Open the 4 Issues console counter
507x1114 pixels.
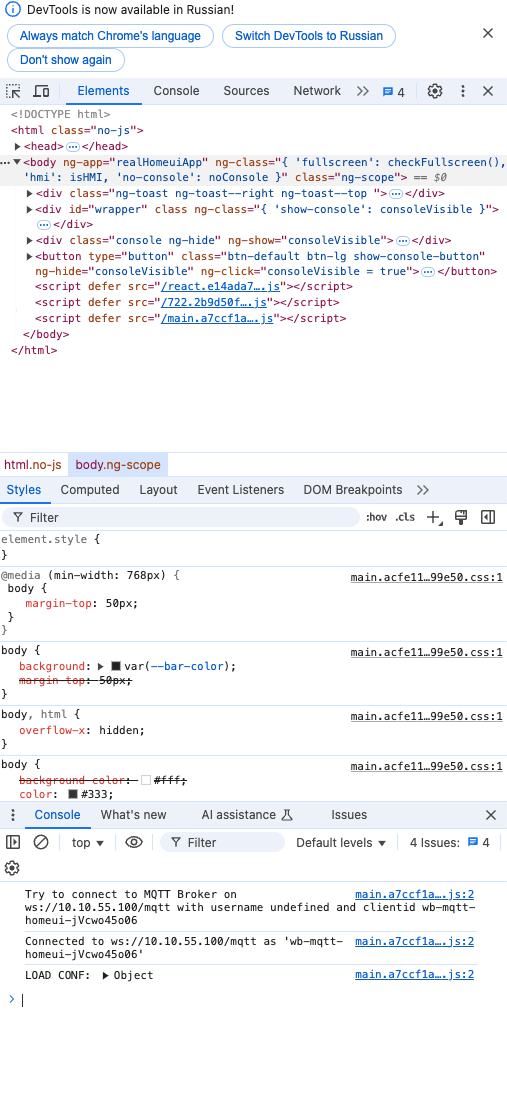pyautogui.click(x=449, y=843)
